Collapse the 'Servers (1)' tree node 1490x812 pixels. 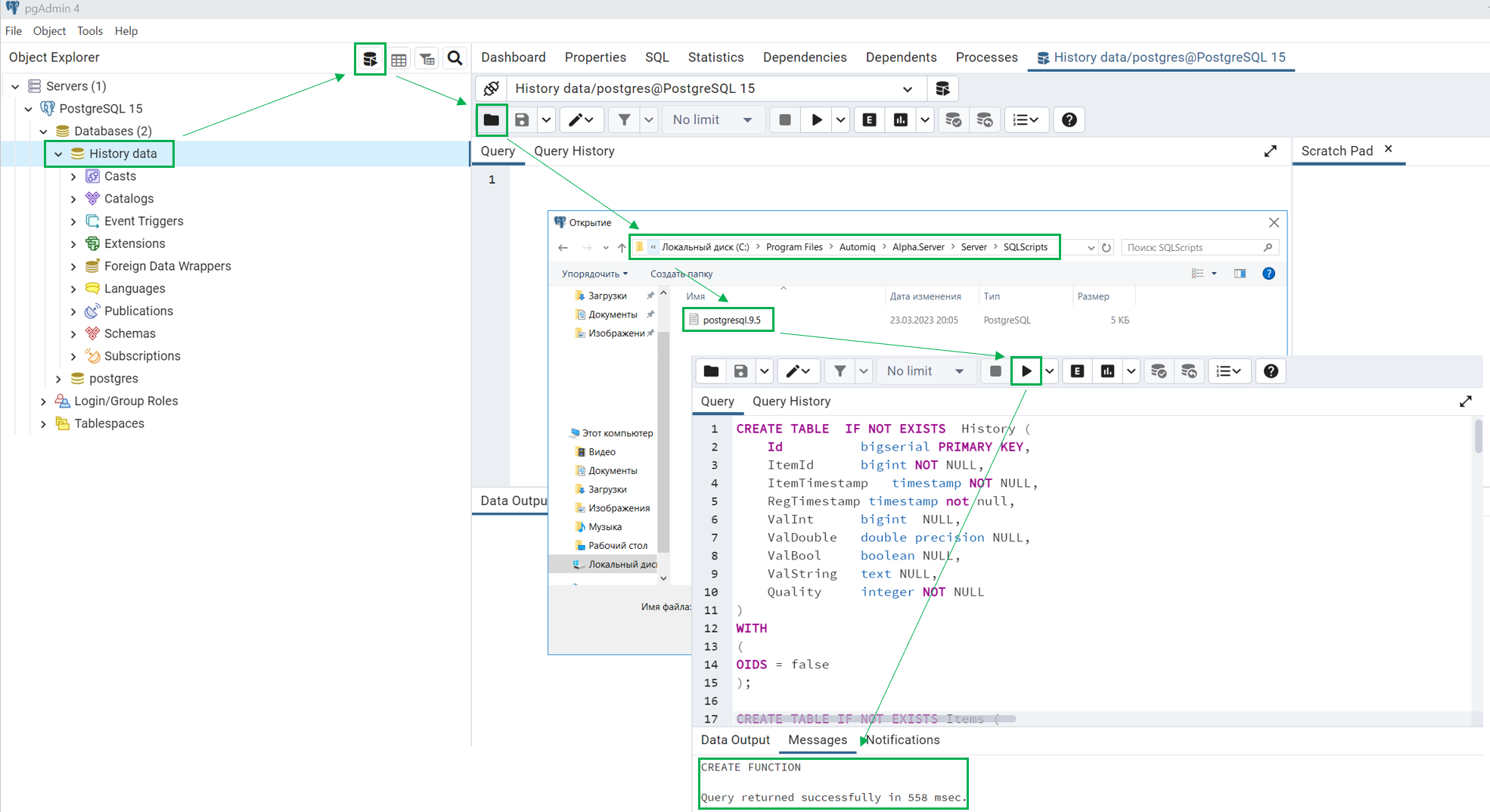click(15, 86)
